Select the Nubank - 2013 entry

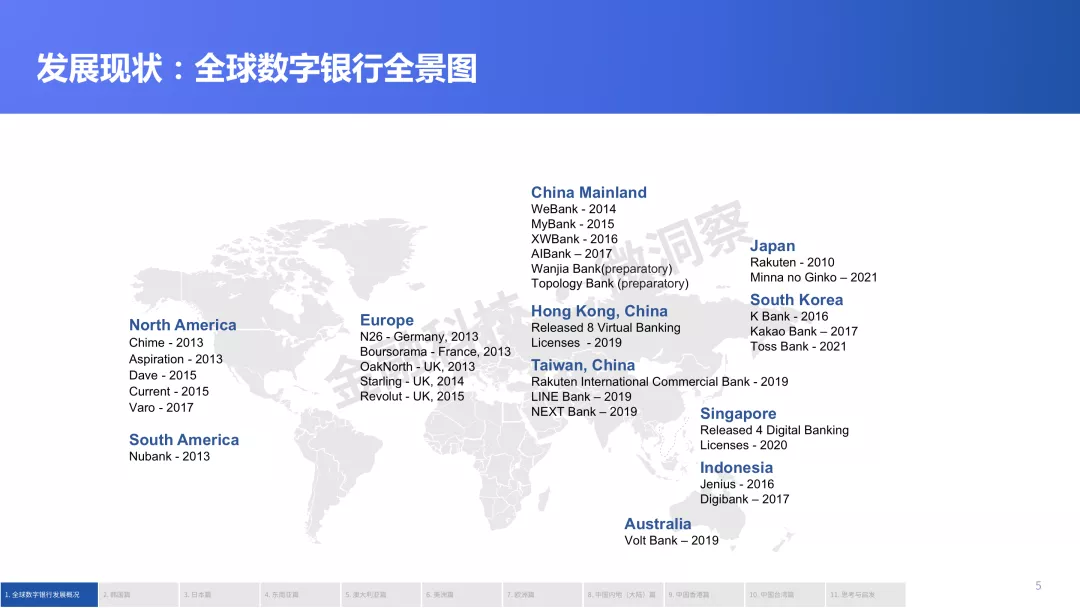pyautogui.click(x=169, y=457)
